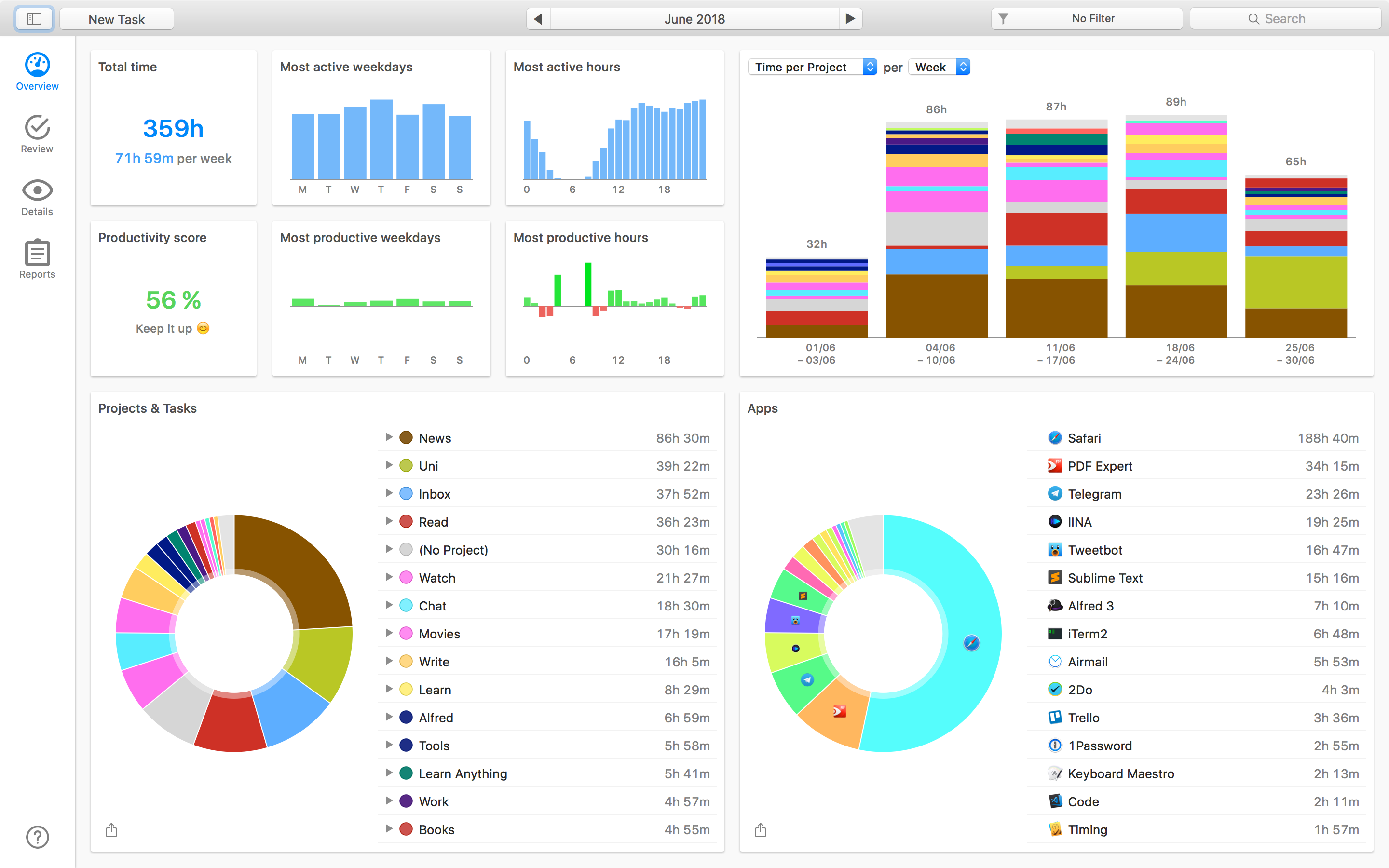
Task: Expand the Inbox project disclosure triangle
Action: (389, 493)
